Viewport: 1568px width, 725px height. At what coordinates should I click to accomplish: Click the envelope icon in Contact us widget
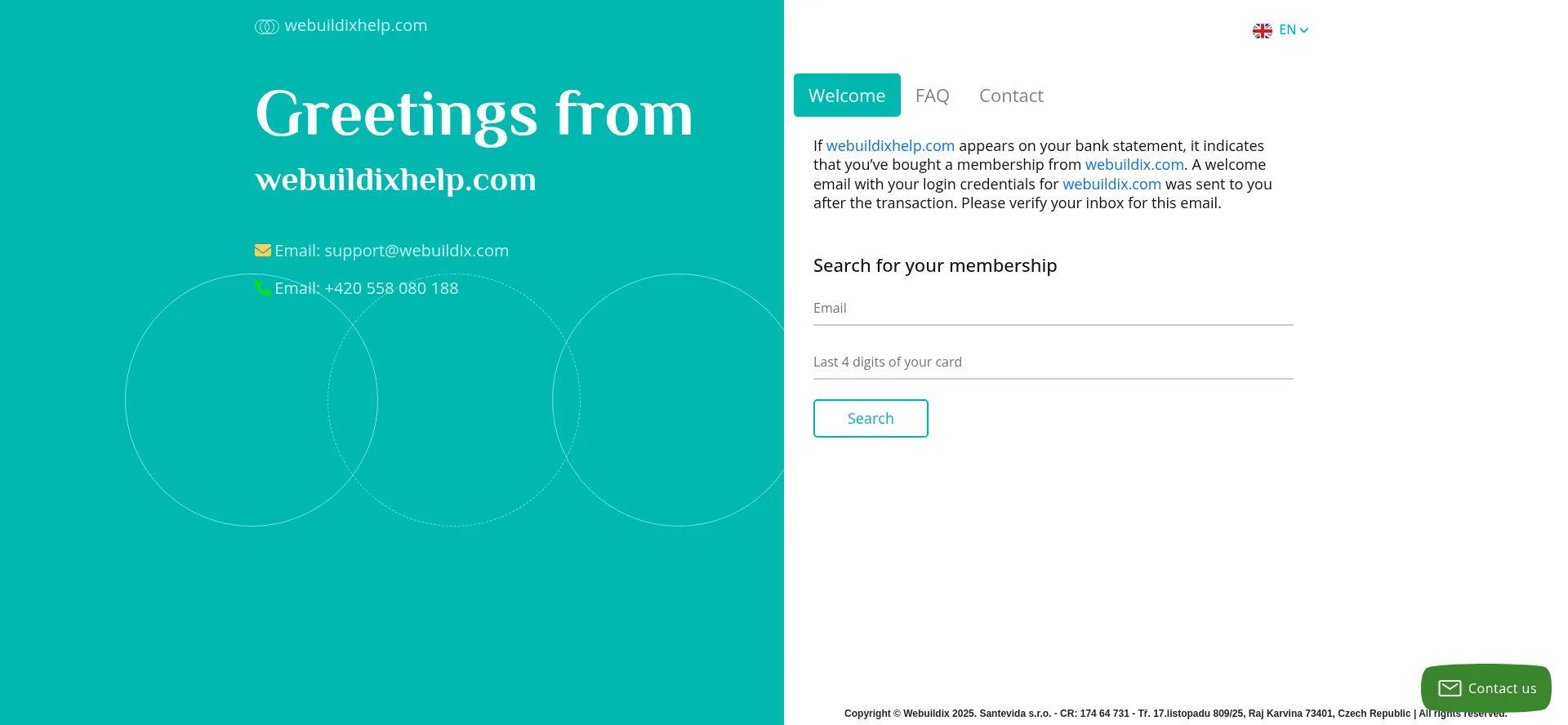(1450, 688)
